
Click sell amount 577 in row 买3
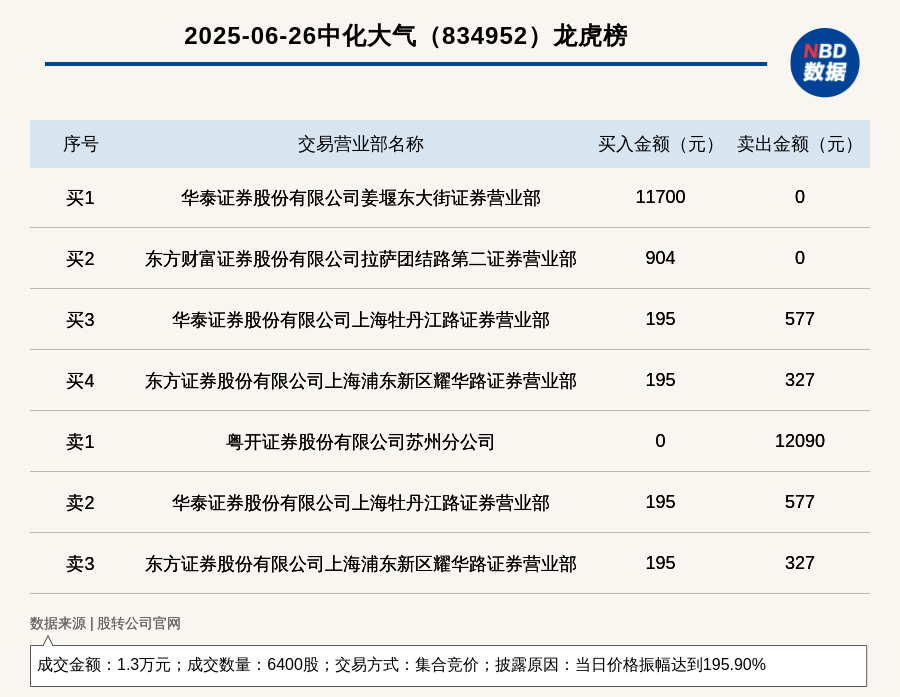point(800,319)
